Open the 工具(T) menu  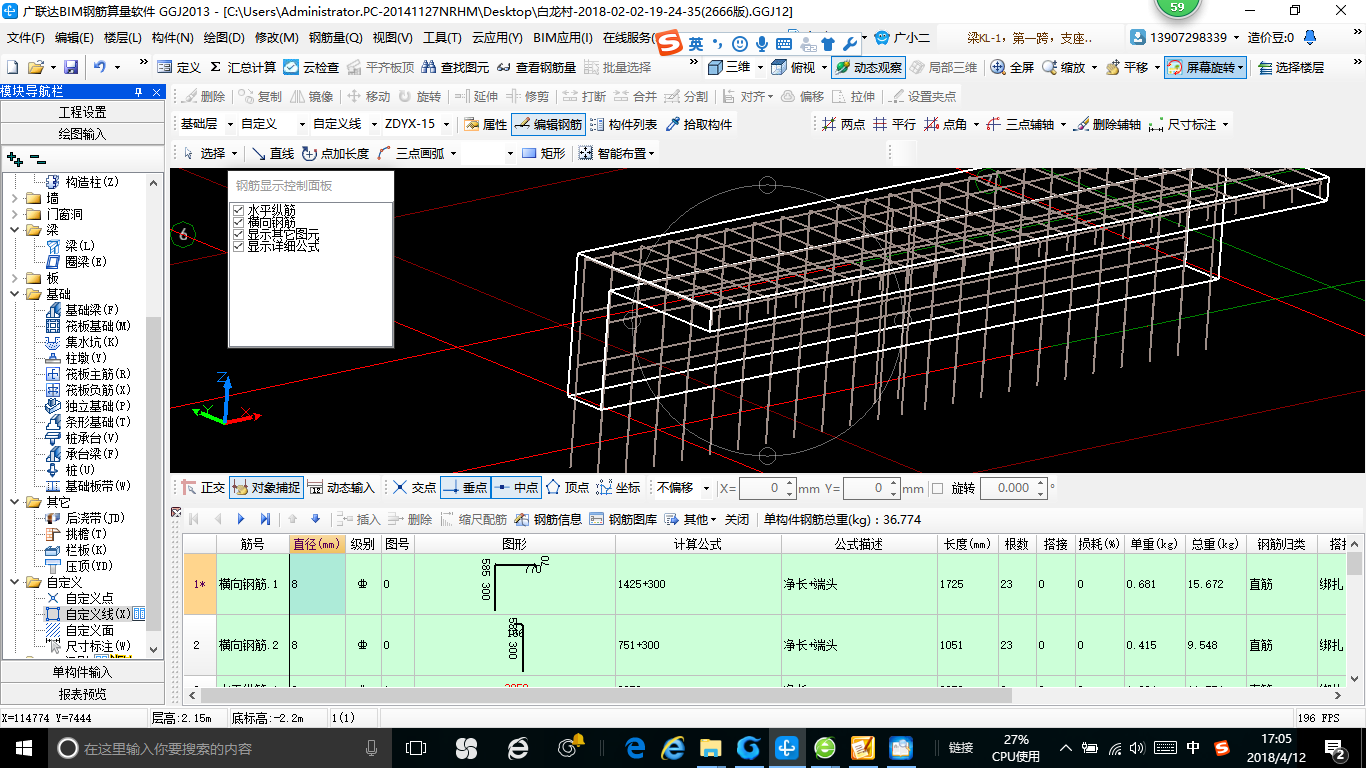coord(442,38)
